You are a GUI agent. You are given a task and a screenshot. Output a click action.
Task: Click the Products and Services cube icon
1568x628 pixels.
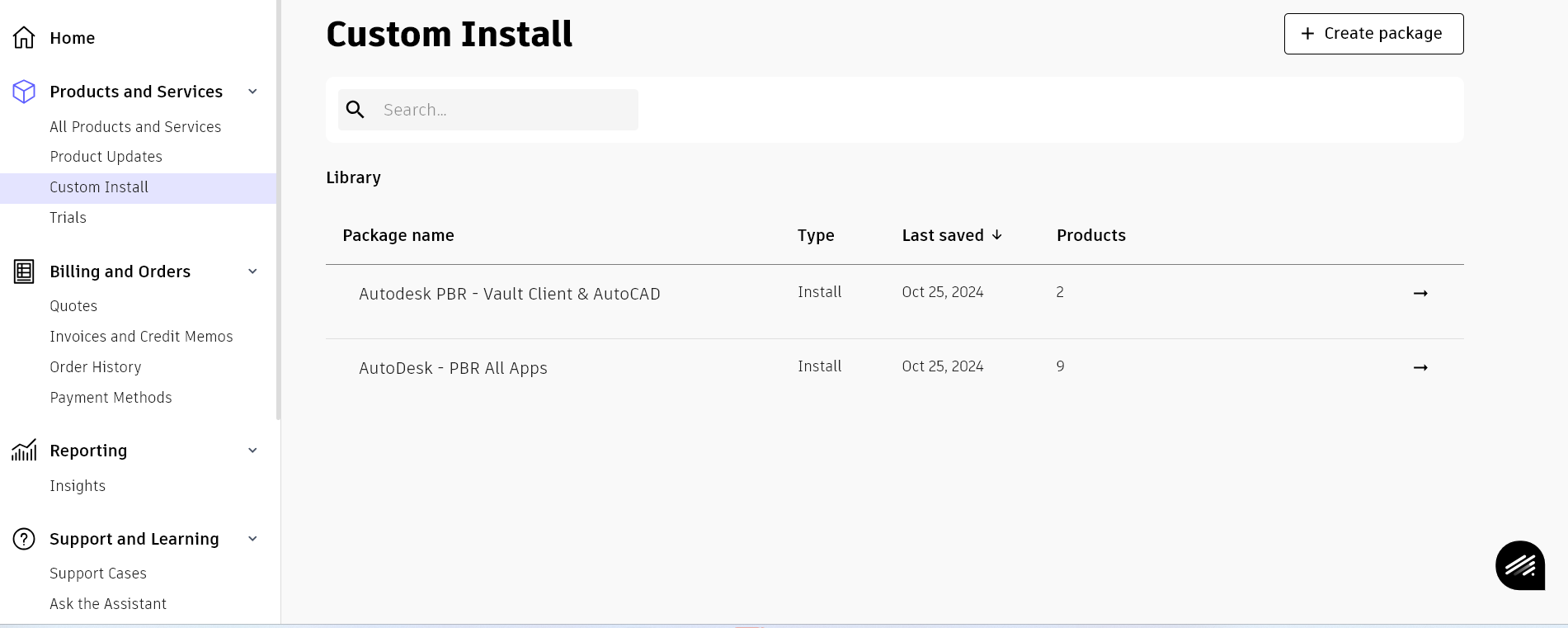click(x=24, y=92)
